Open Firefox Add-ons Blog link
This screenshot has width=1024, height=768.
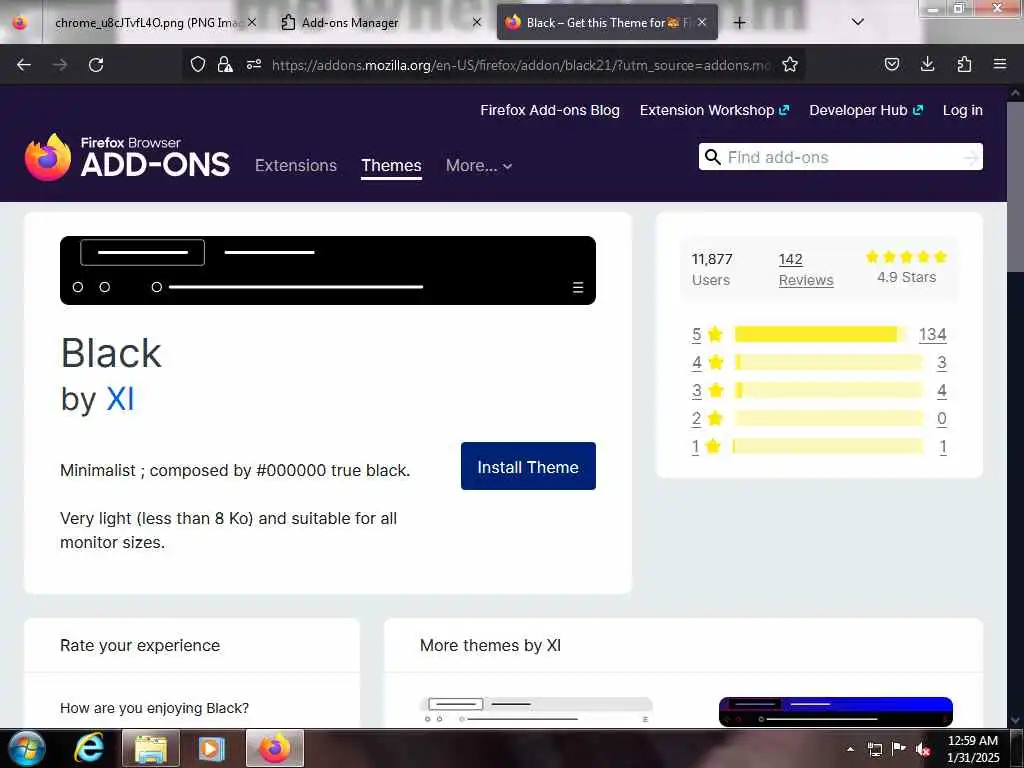click(x=550, y=110)
